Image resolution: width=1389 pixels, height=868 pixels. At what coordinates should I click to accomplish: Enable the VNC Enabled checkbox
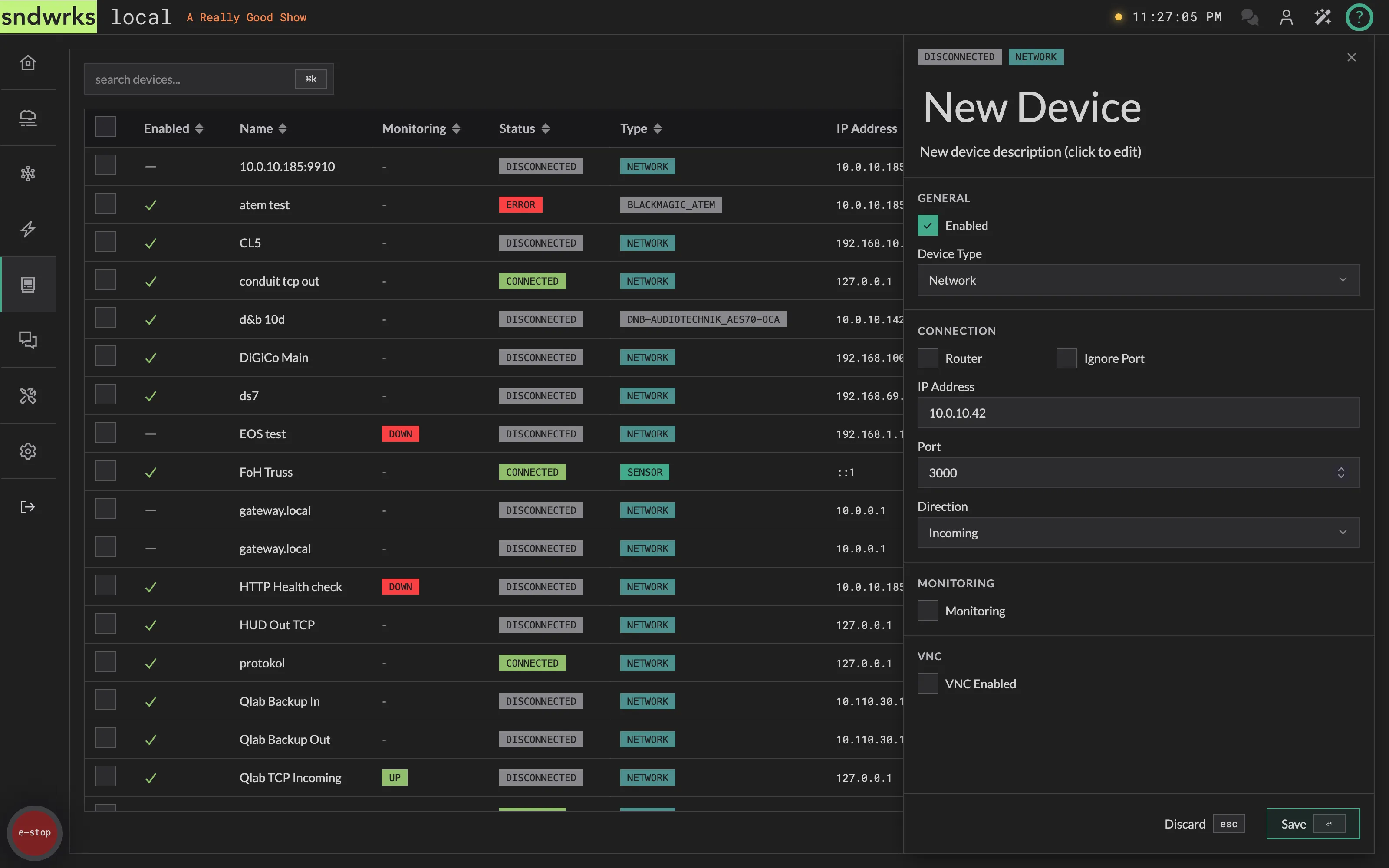(928, 684)
